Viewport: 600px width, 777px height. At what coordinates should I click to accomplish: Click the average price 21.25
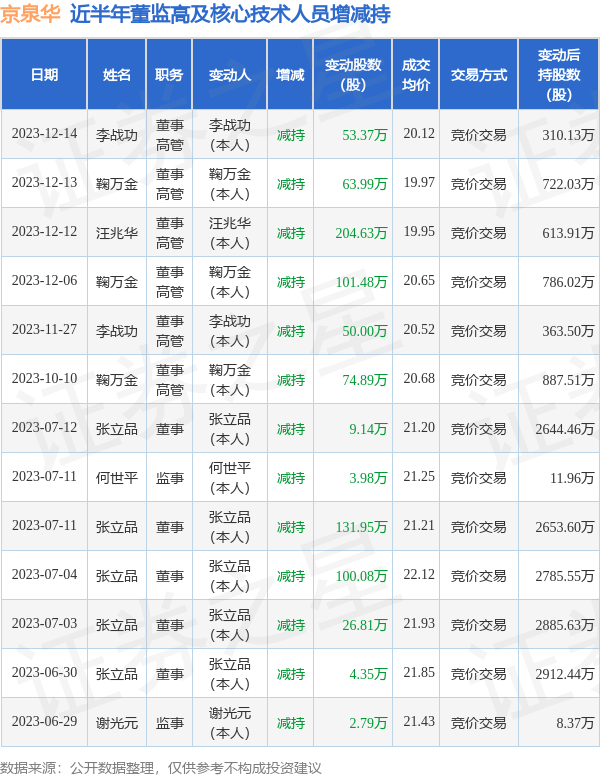pos(419,477)
